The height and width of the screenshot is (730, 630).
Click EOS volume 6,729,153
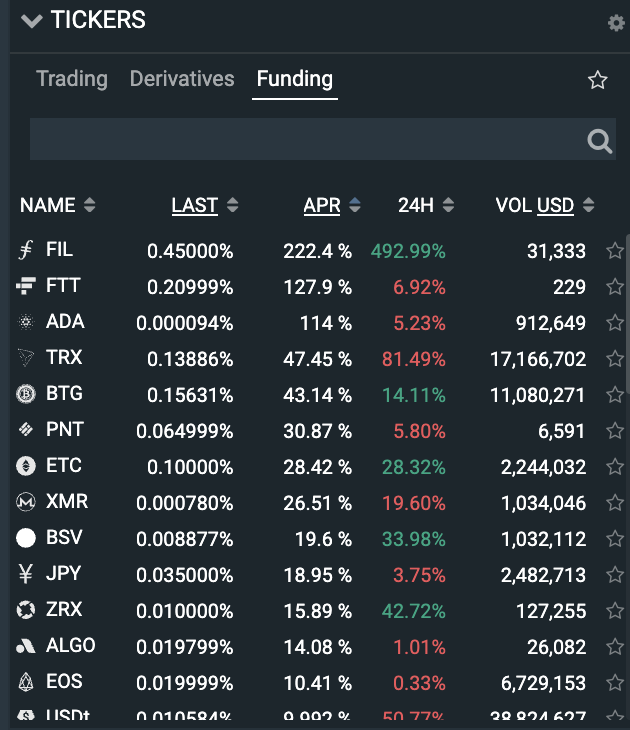pos(543,683)
